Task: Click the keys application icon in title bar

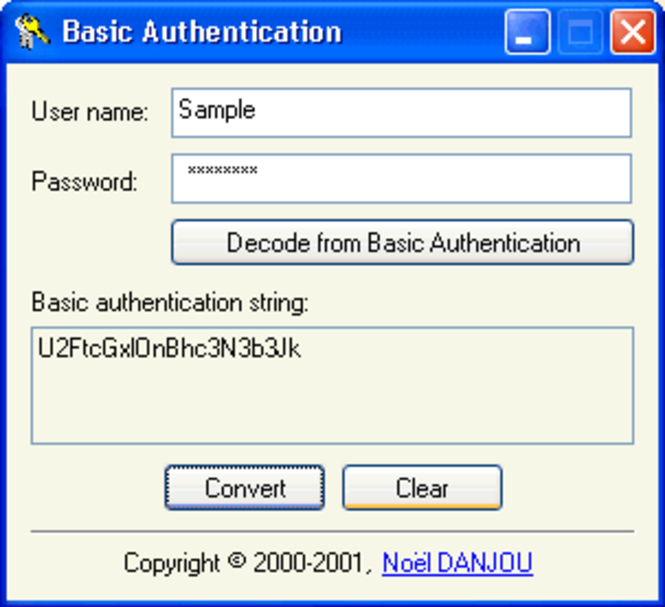Action: tap(31, 31)
